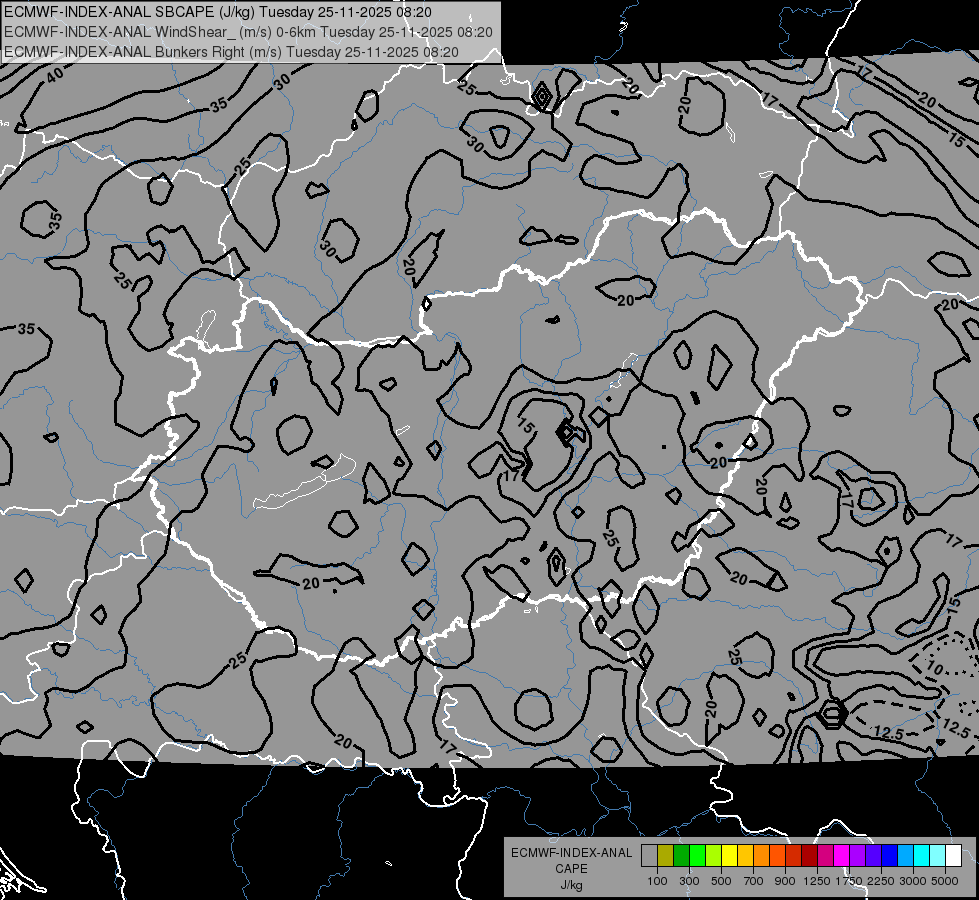Select the pure blue legend swatch
979x900 pixels.
click(x=890, y=855)
